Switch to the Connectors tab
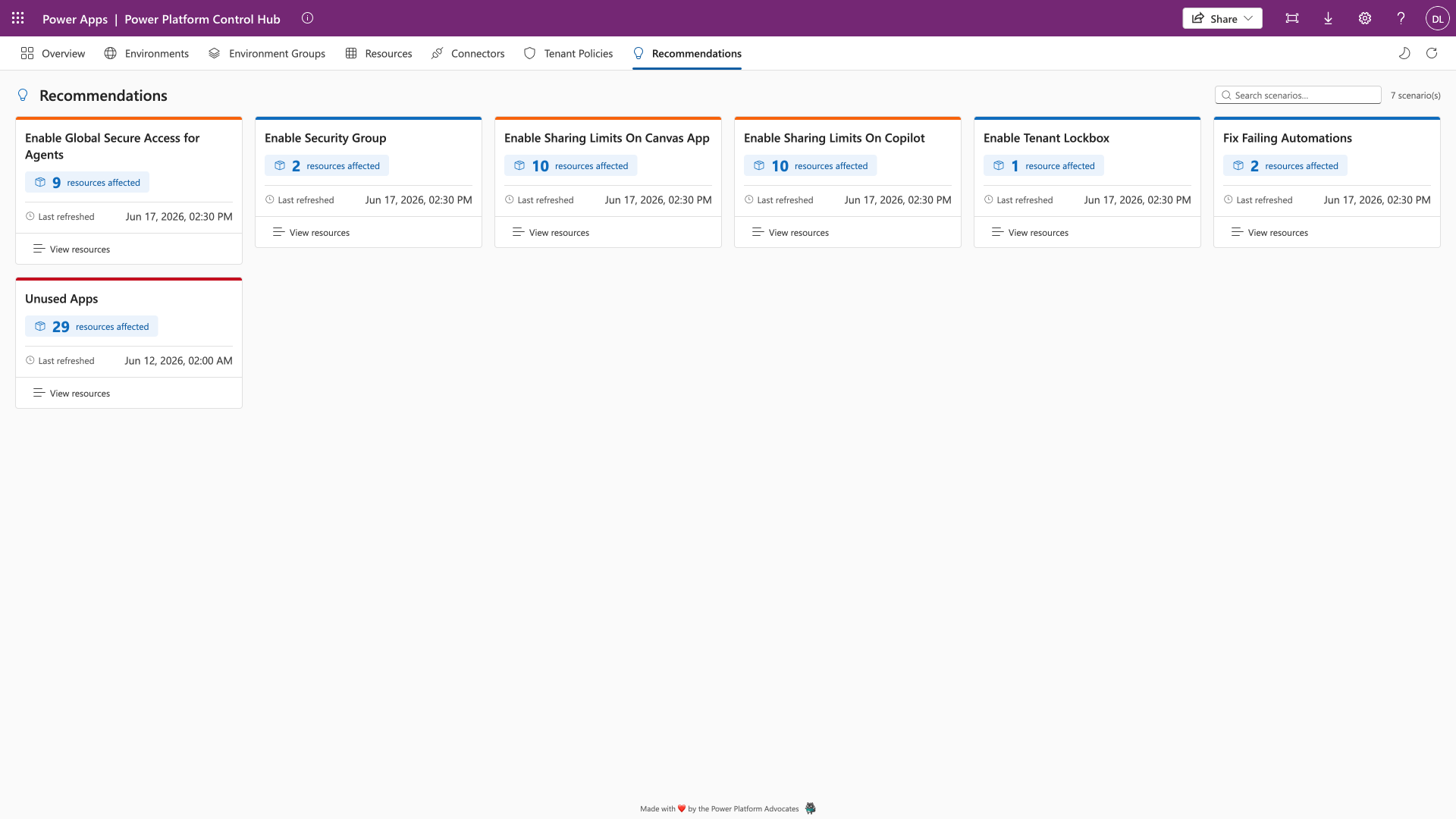Screen dimensions: 1456x819 coord(468,53)
